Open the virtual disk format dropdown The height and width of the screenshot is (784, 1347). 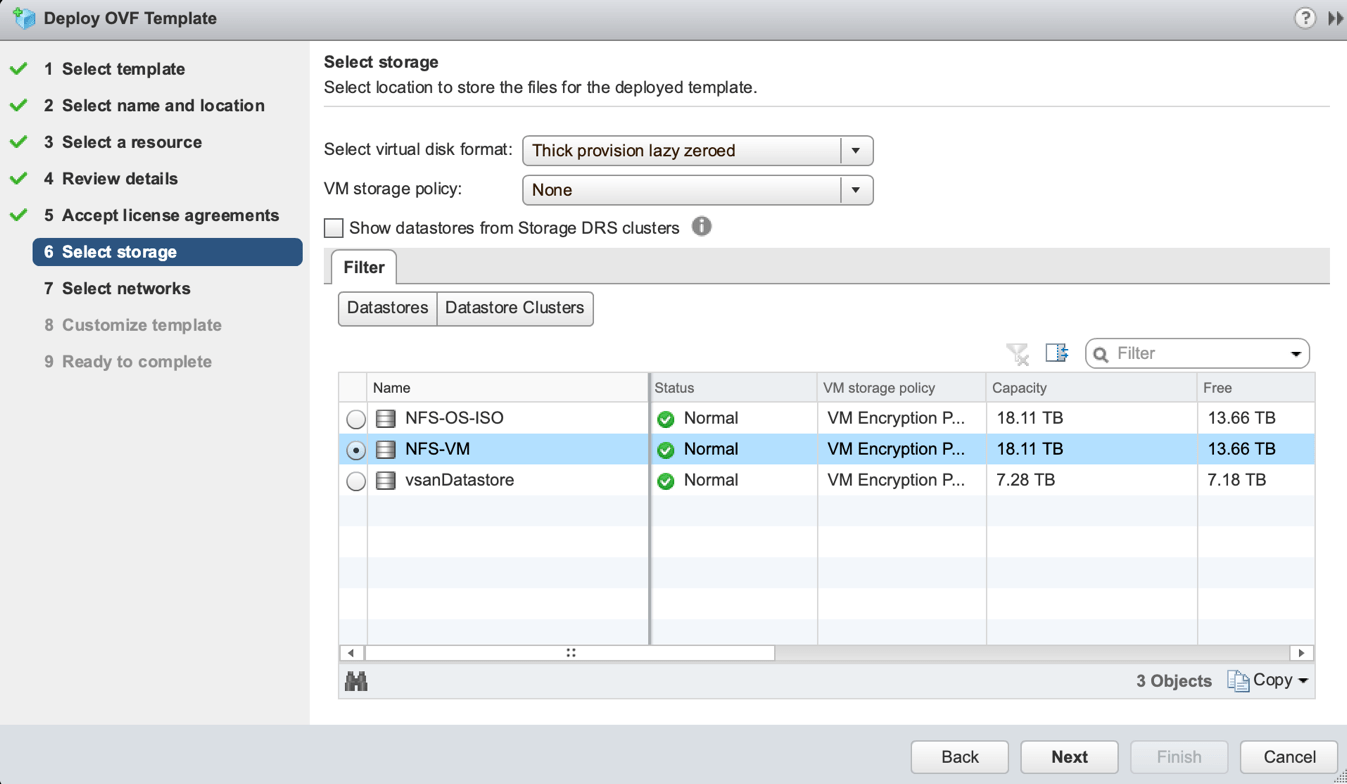click(856, 150)
